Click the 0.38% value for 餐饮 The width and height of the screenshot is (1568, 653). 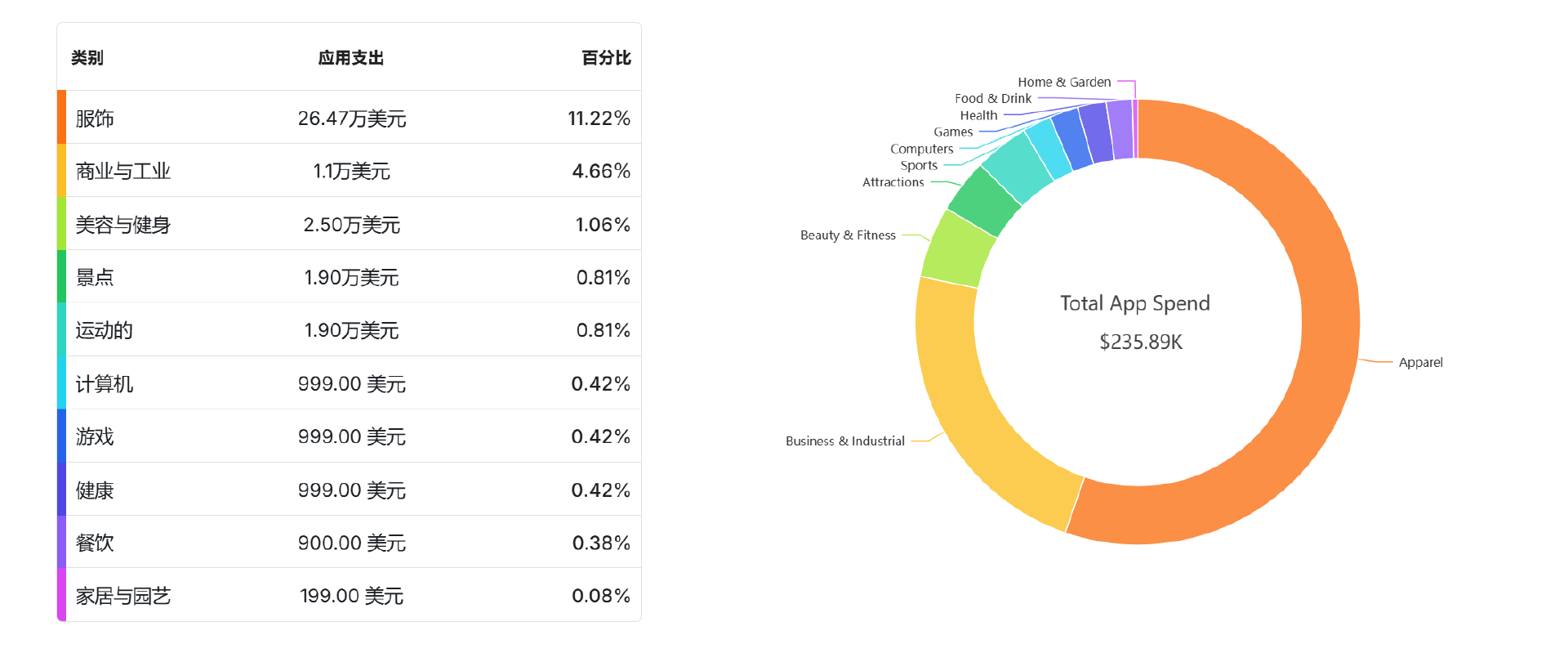pos(601,543)
